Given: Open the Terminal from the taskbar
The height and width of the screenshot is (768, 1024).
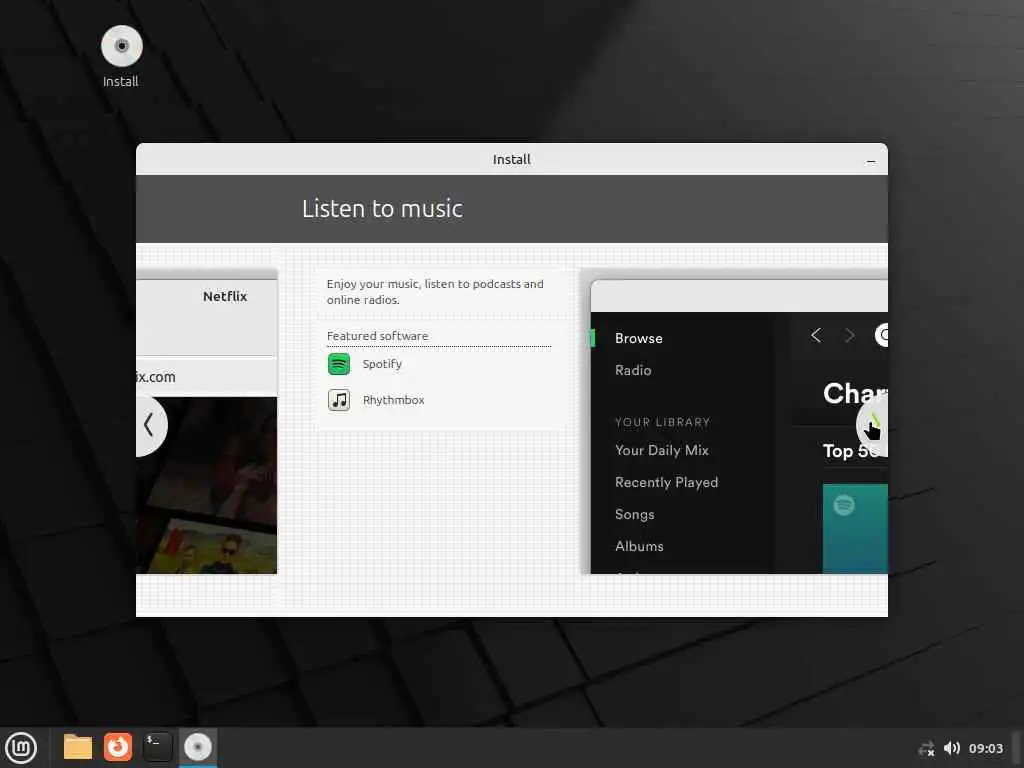Looking at the screenshot, I should [157, 747].
